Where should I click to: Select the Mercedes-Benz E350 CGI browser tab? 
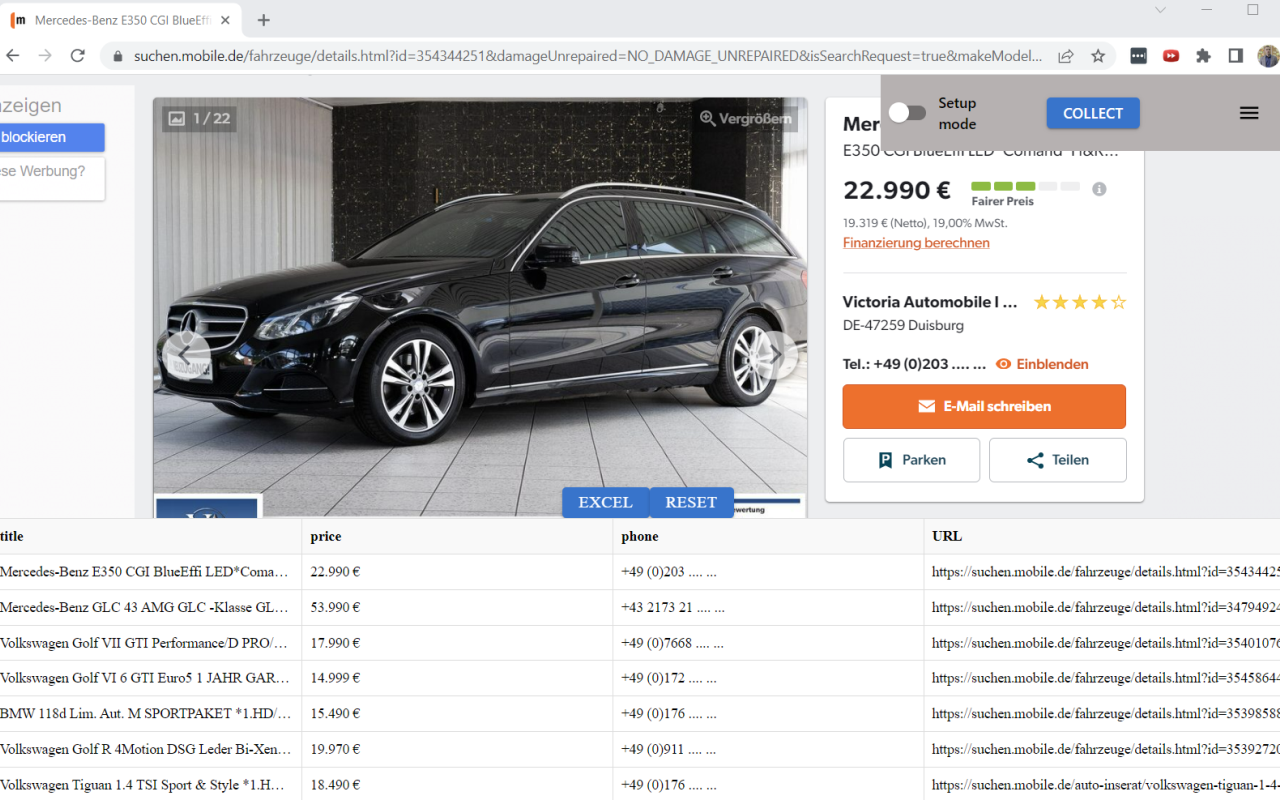pos(122,20)
